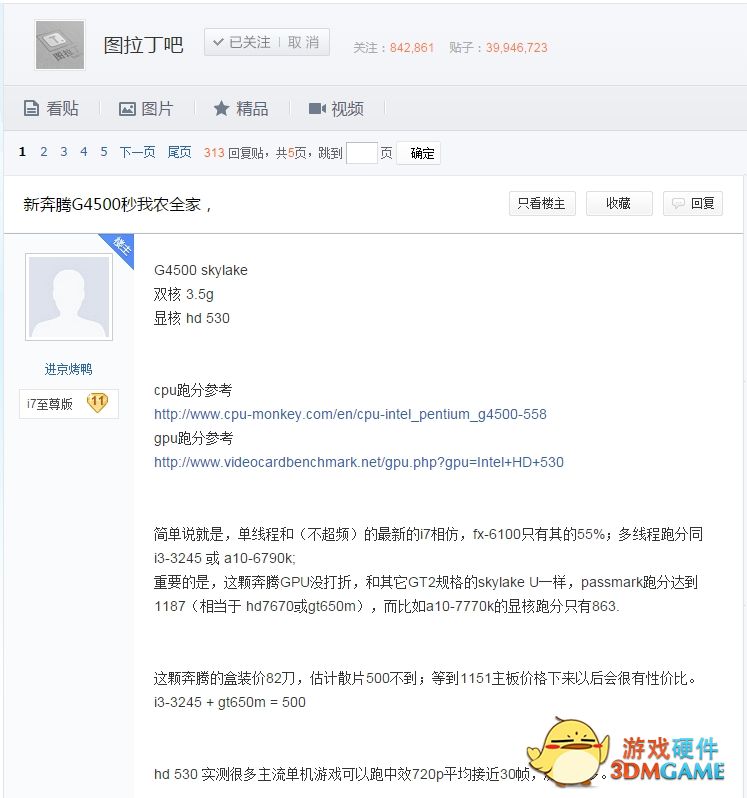This screenshot has width=747, height=798.
Task: Switch to the 图片 tab
Action: tap(146, 109)
